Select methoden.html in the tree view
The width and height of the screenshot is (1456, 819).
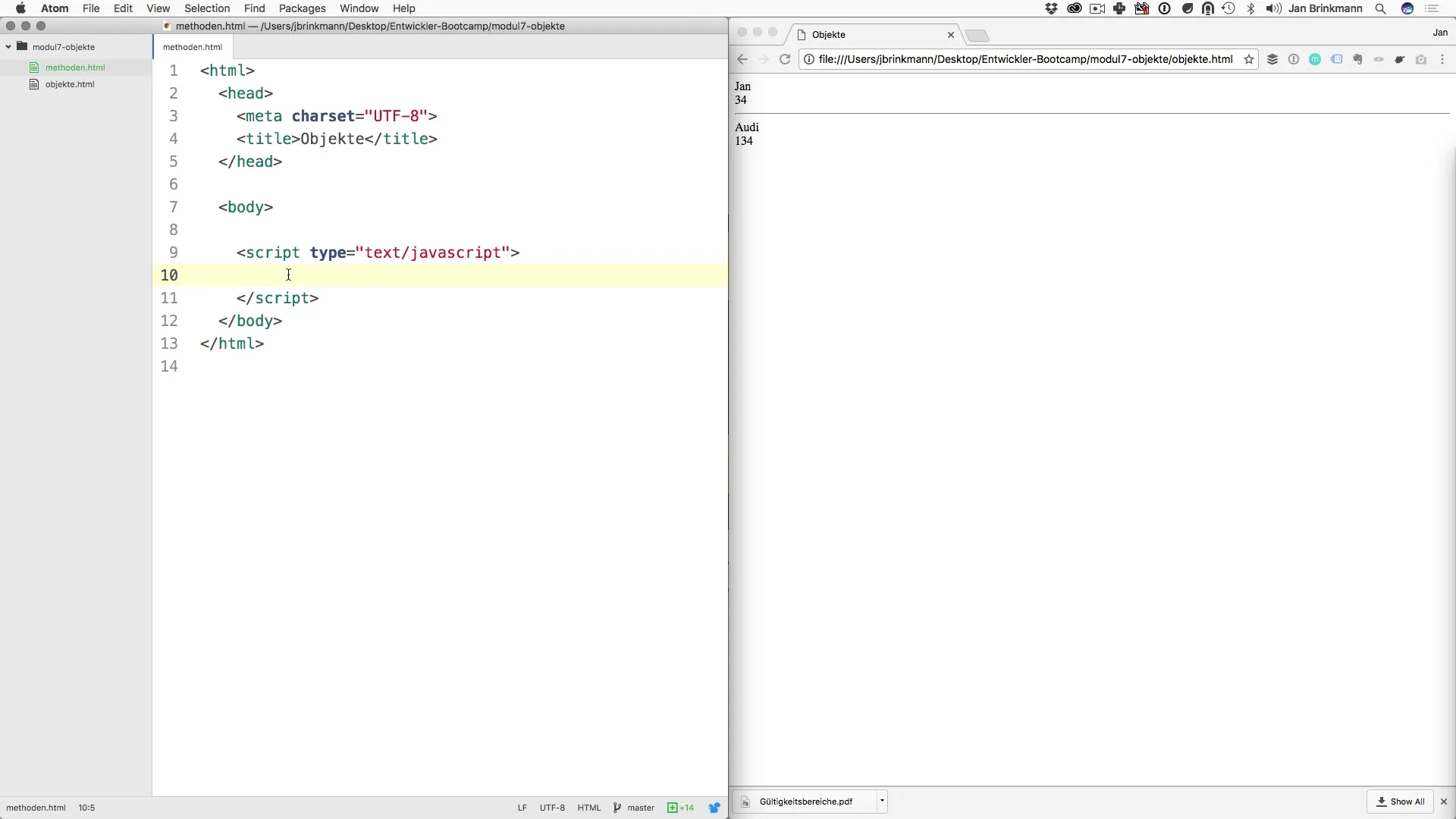75,67
